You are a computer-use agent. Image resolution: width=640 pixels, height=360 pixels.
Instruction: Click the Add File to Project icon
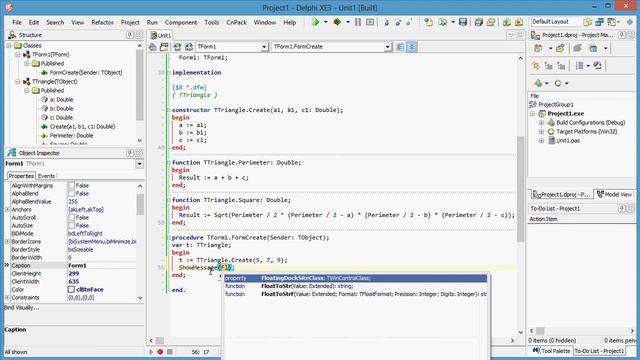click(507, 22)
